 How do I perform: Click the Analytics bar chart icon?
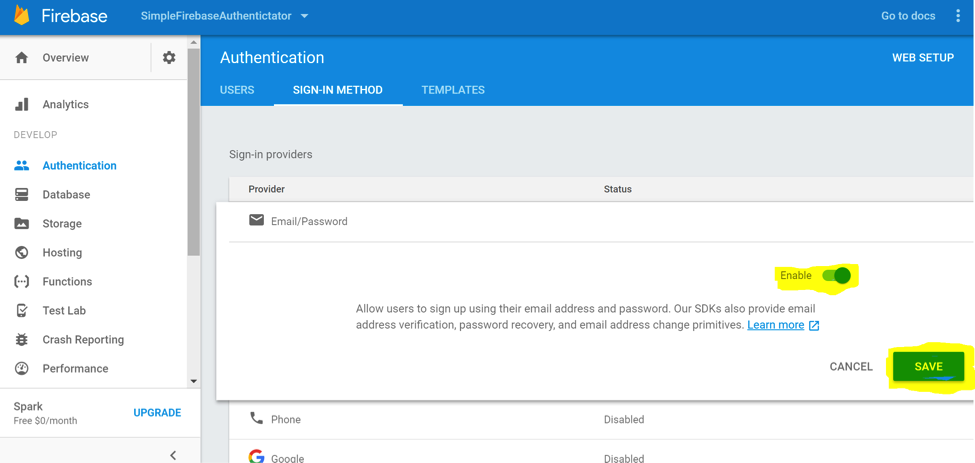pyautogui.click(x=22, y=104)
